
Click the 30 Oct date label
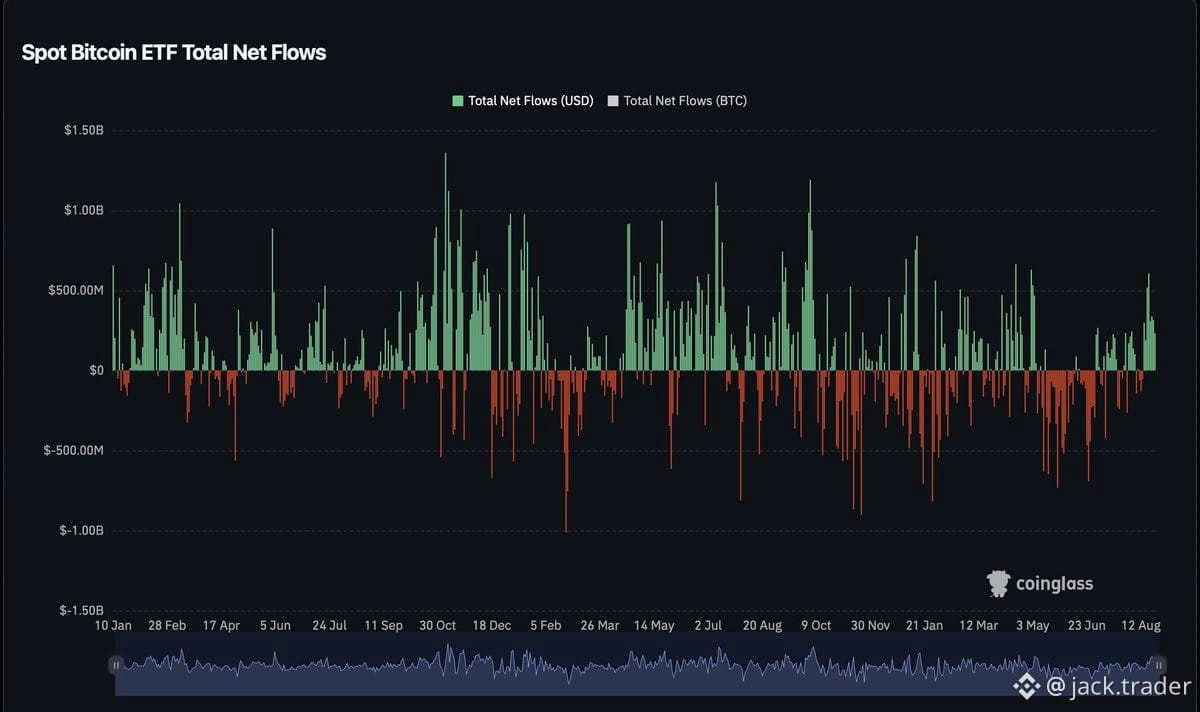click(x=437, y=626)
